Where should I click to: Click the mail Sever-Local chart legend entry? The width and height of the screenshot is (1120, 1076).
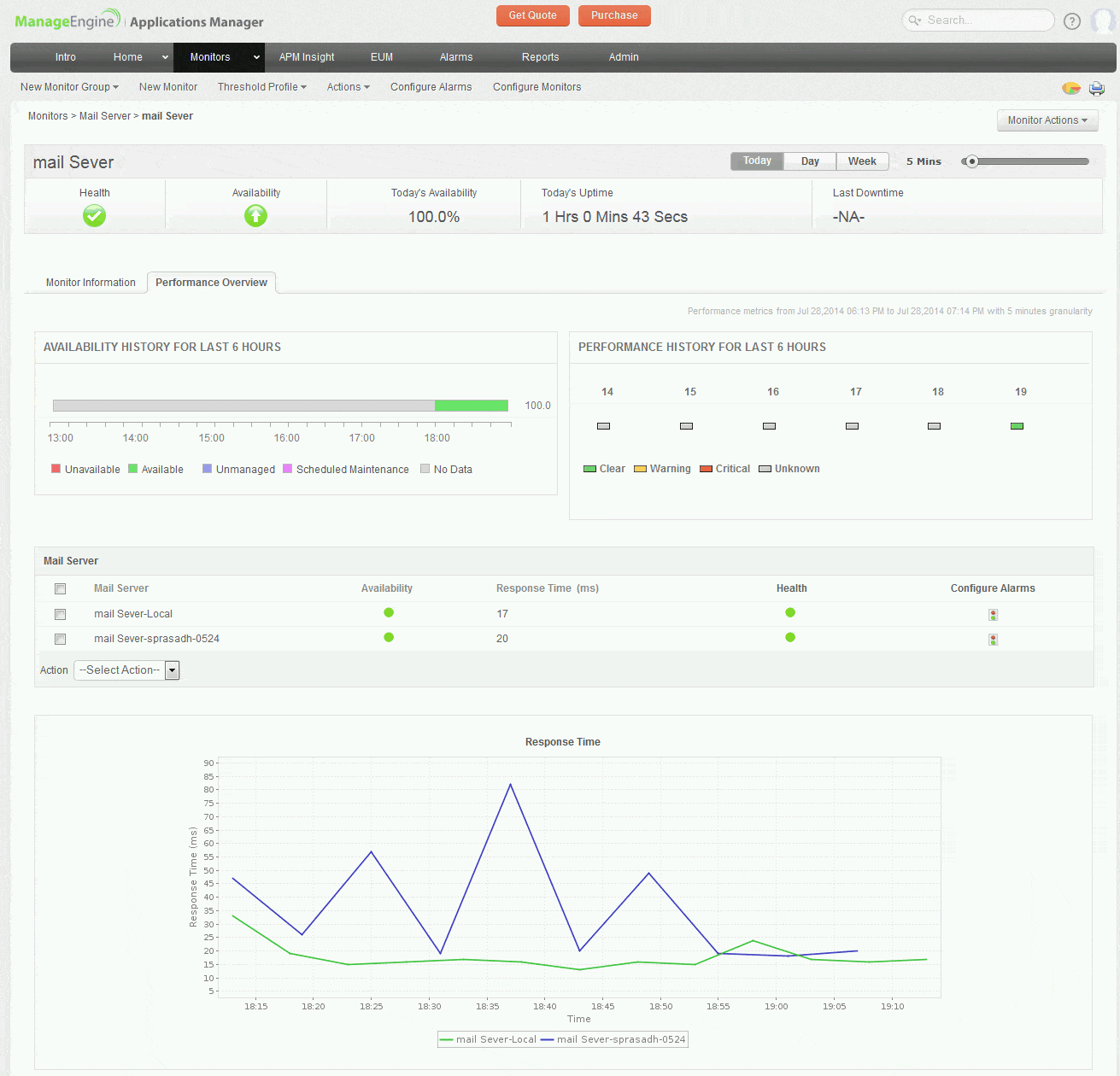pyautogui.click(x=488, y=1039)
